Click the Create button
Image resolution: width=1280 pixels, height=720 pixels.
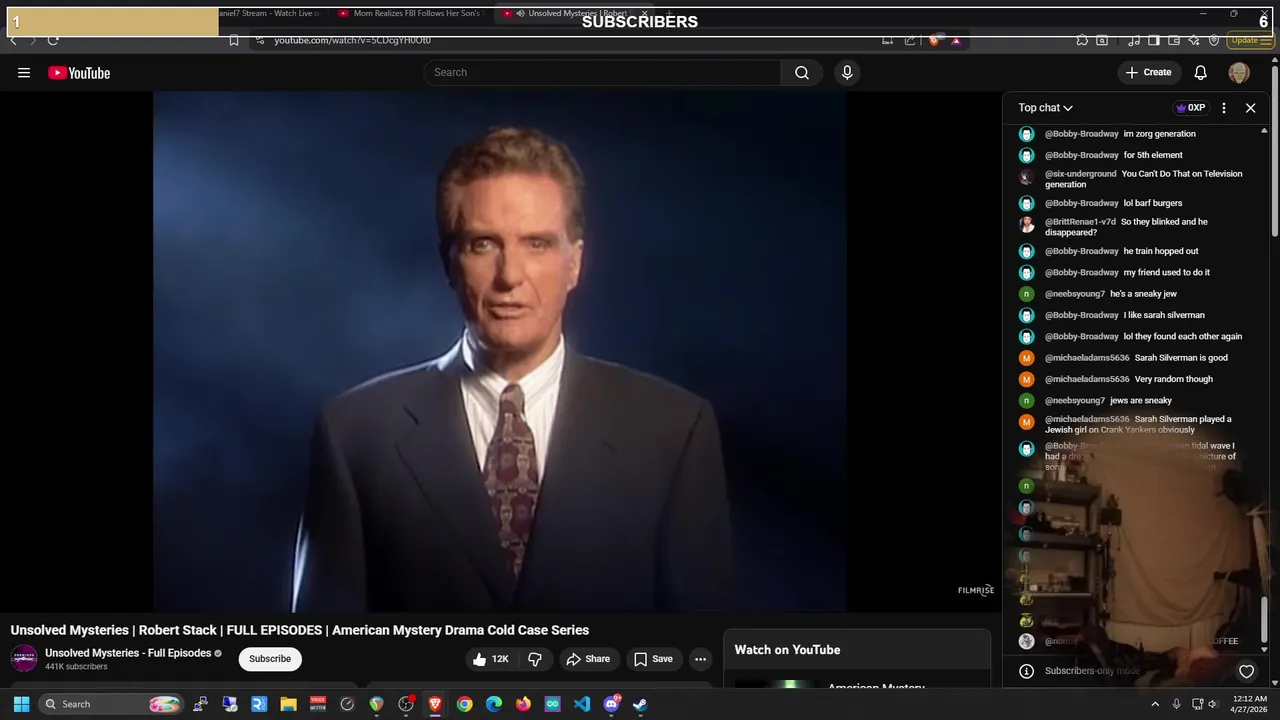(x=1148, y=72)
